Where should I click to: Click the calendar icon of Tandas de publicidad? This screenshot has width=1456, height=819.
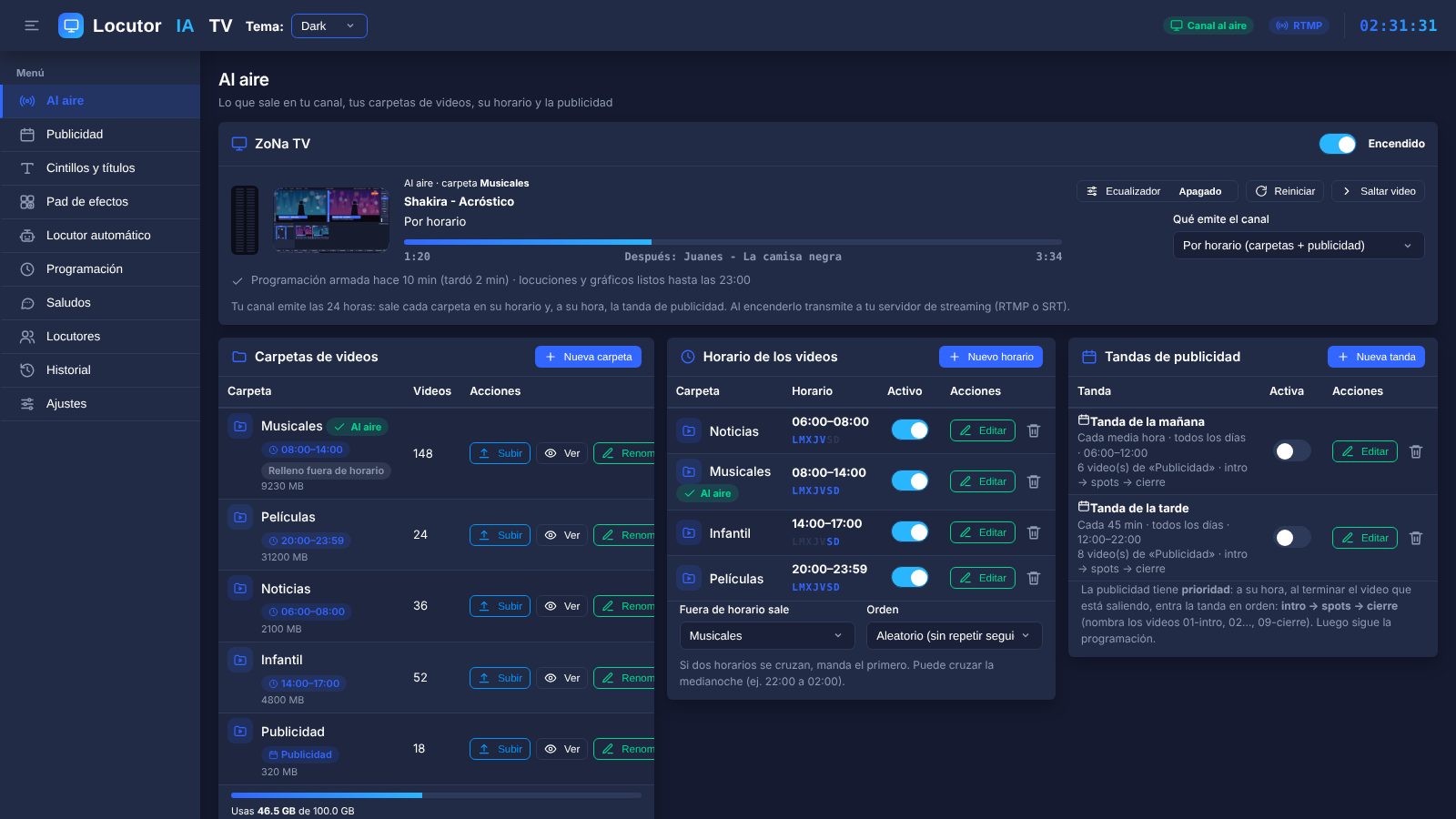(1088, 357)
